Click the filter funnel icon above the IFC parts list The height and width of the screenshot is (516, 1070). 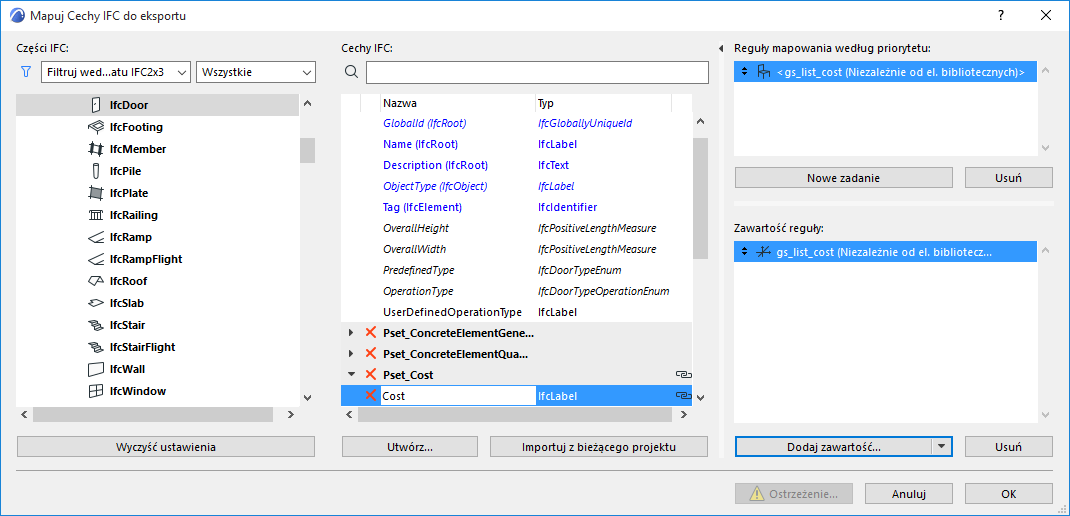(x=27, y=71)
